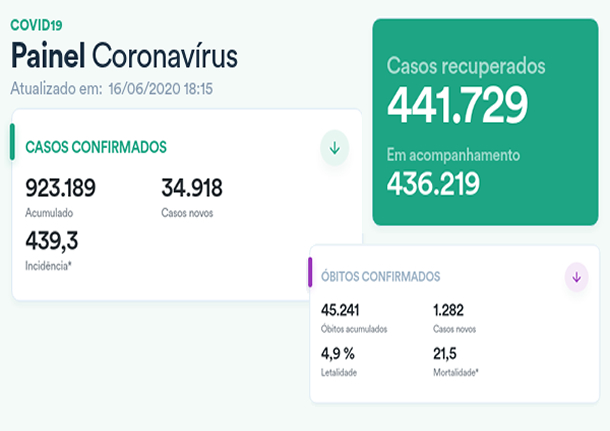Click the Casos recuperados heading
Screen dimensions: 610x431
point(466,67)
